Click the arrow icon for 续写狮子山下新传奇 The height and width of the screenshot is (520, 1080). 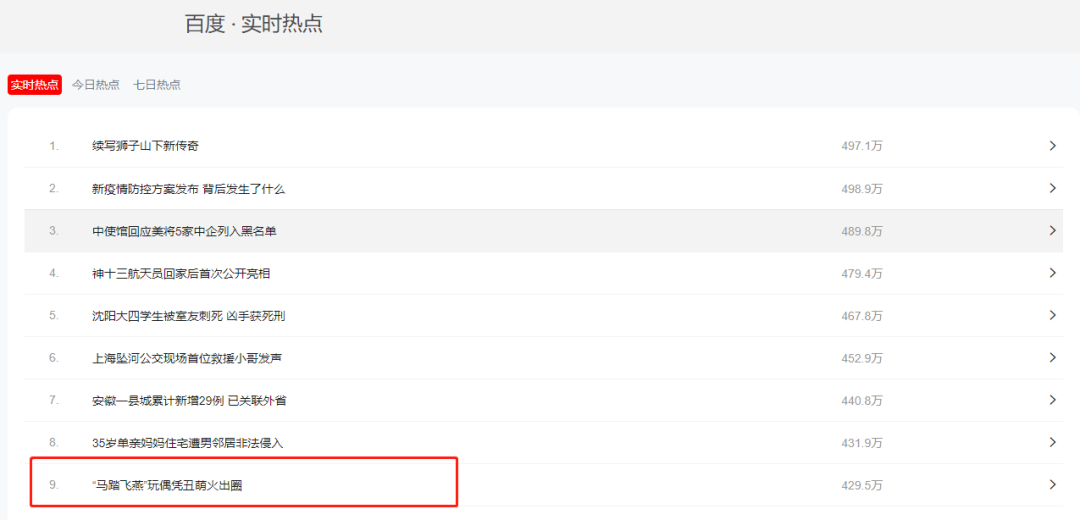1052,146
